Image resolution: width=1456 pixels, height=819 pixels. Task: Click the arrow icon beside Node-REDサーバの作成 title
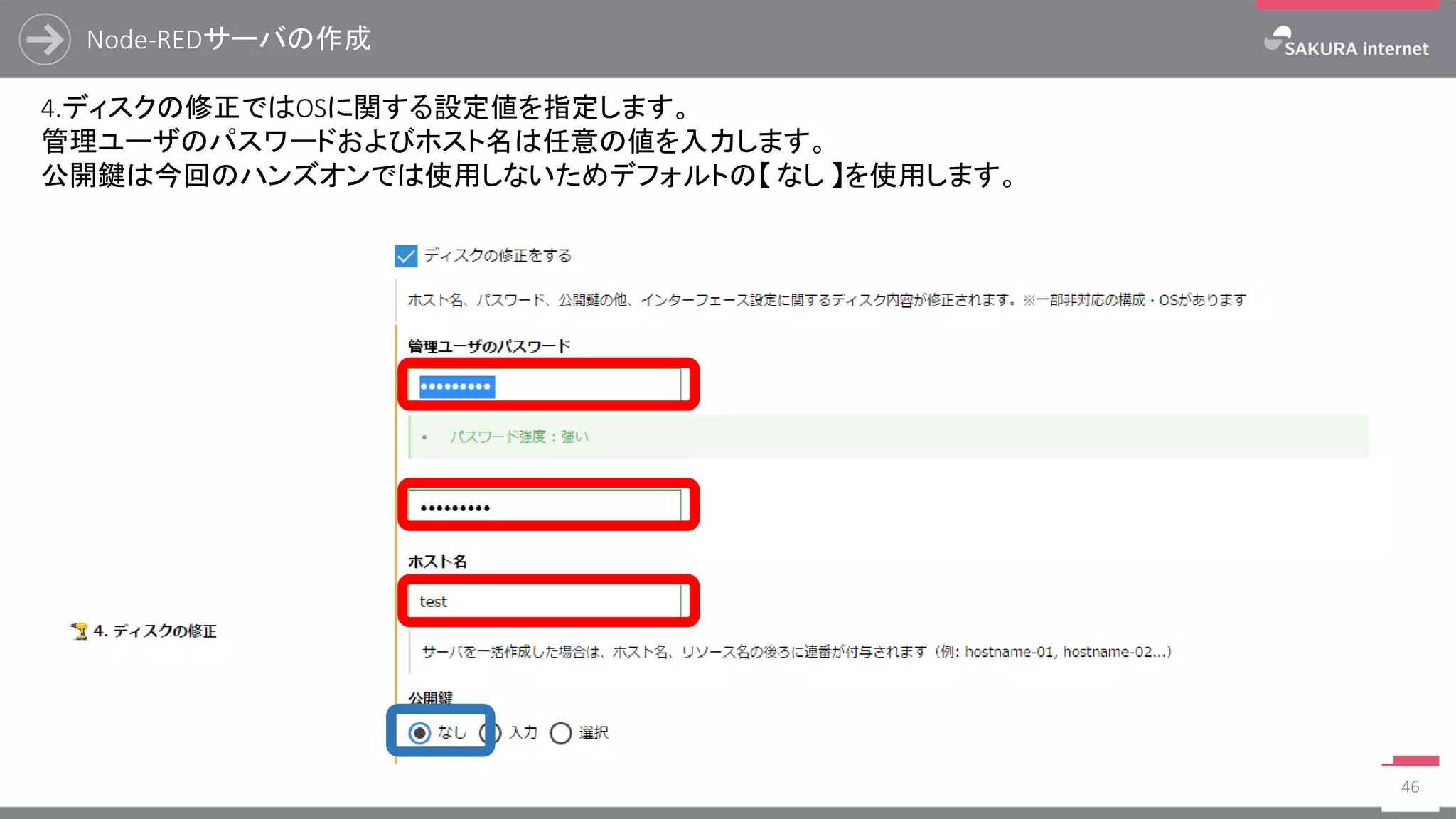44,39
